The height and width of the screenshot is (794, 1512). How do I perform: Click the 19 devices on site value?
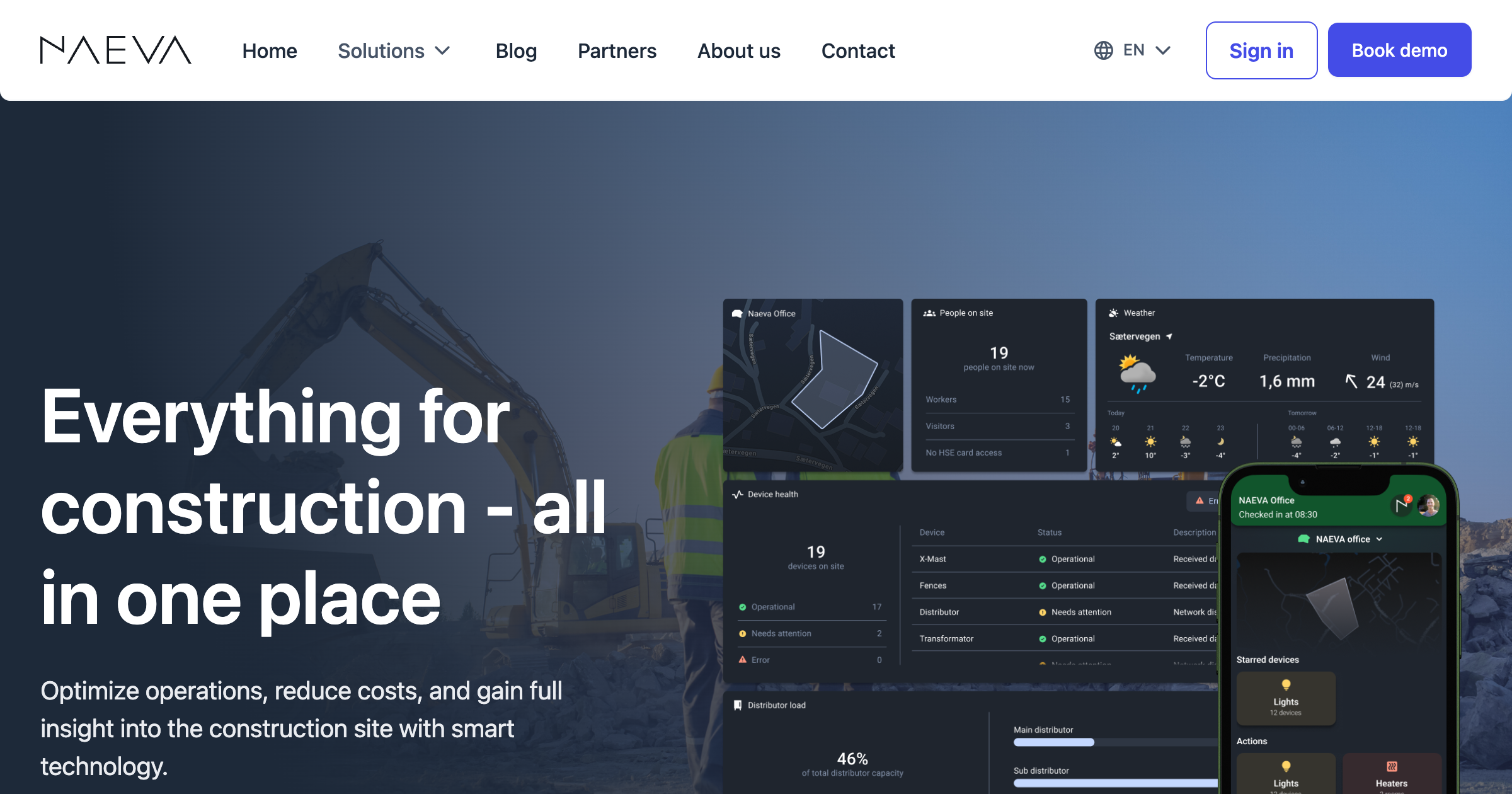816,552
